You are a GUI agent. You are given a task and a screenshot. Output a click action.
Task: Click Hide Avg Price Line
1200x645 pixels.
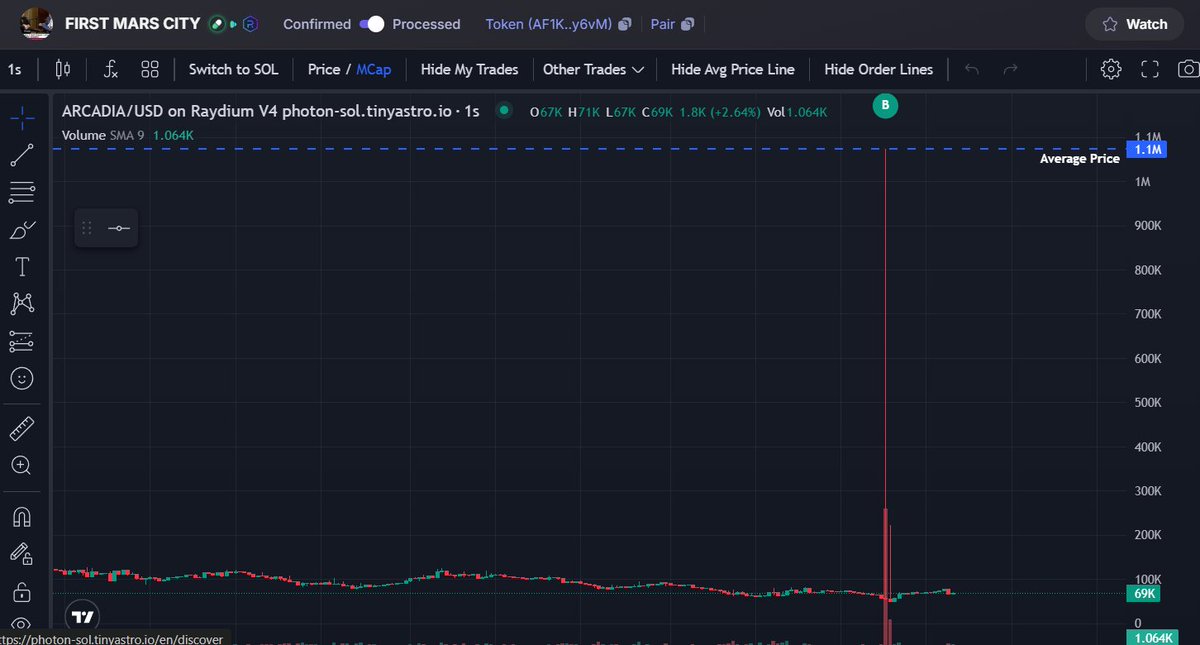pos(733,69)
